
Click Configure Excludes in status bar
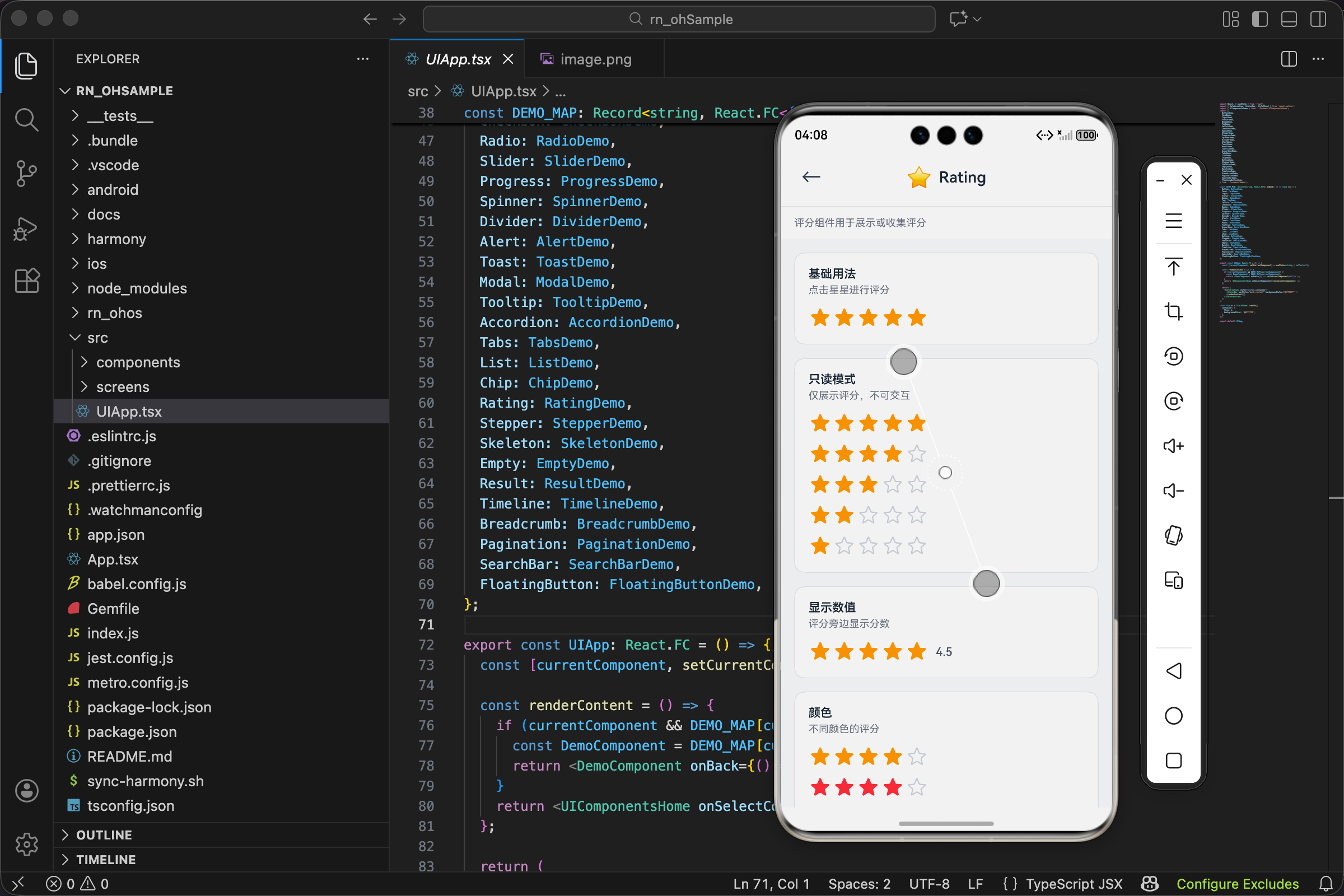(1237, 884)
